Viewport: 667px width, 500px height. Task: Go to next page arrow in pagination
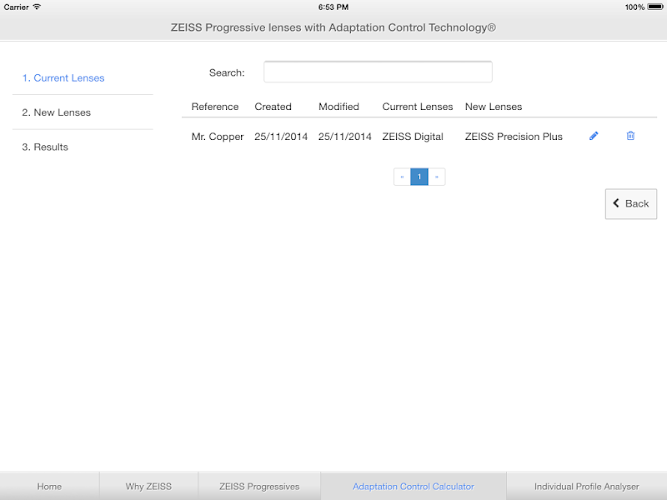[x=436, y=177]
